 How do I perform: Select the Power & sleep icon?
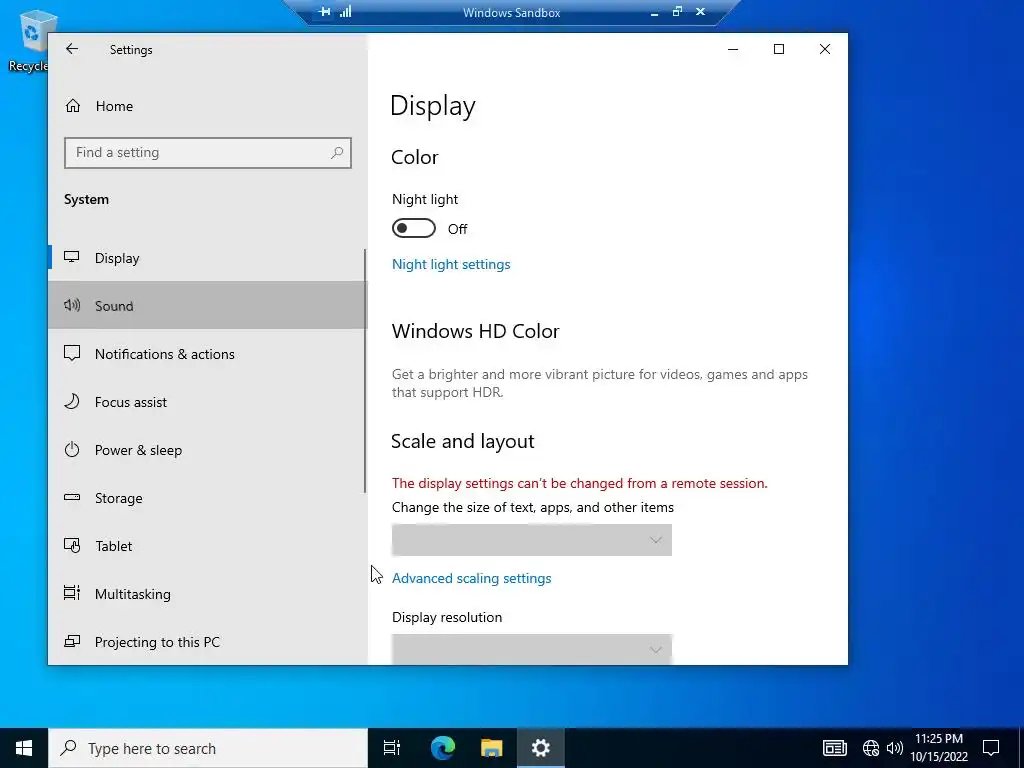(x=72, y=449)
